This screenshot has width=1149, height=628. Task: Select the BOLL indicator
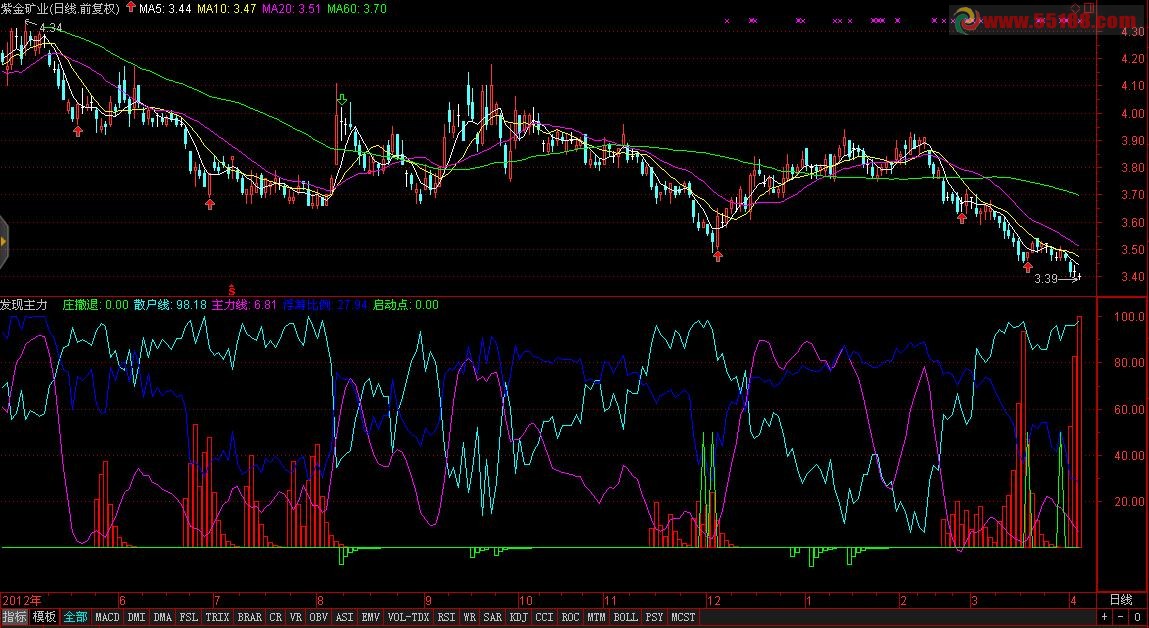click(x=626, y=617)
